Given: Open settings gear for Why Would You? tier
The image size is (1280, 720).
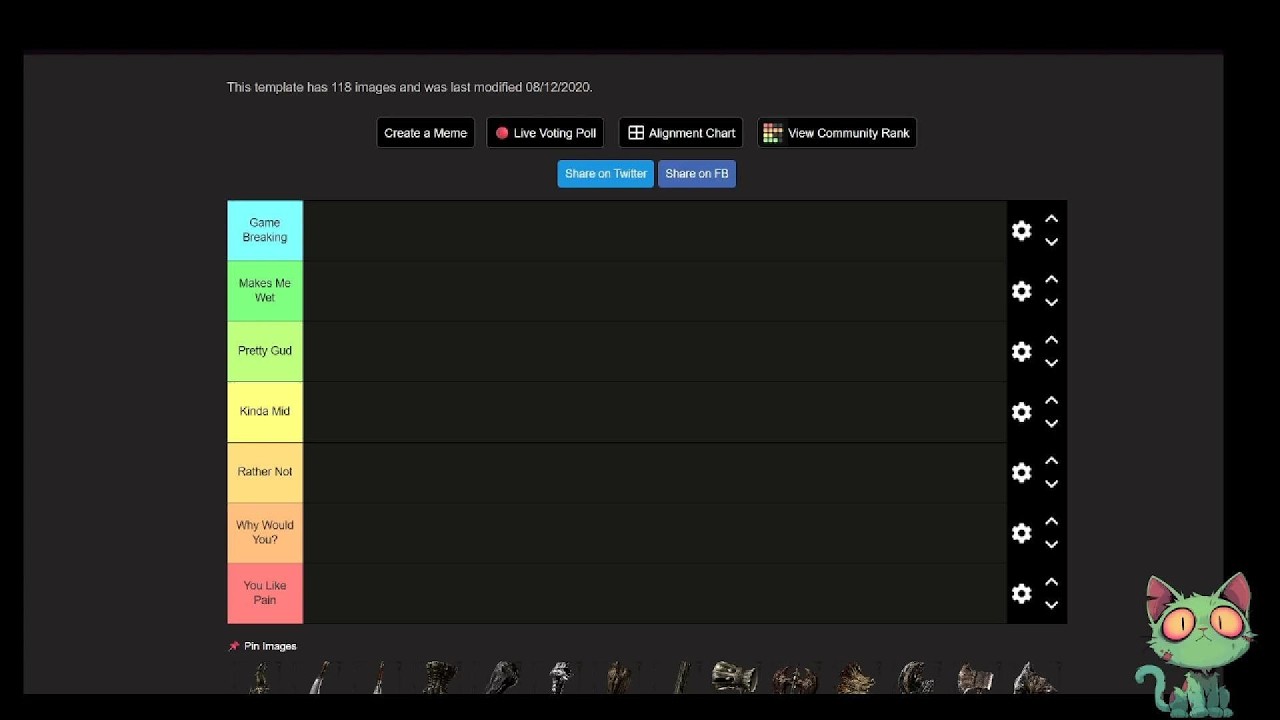Looking at the screenshot, I should pos(1021,533).
